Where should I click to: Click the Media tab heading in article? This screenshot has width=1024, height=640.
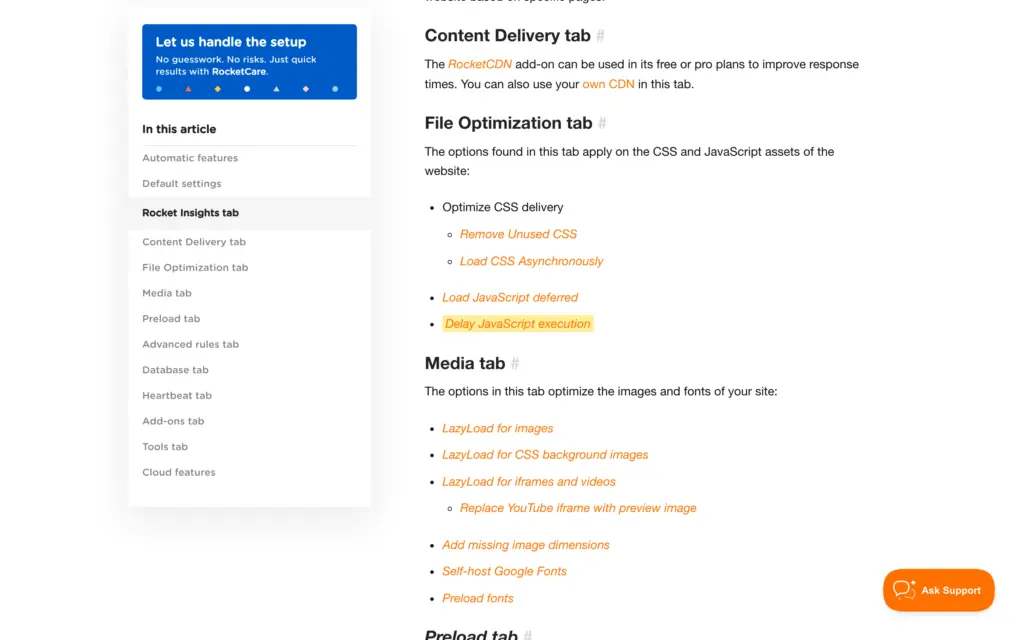point(465,363)
